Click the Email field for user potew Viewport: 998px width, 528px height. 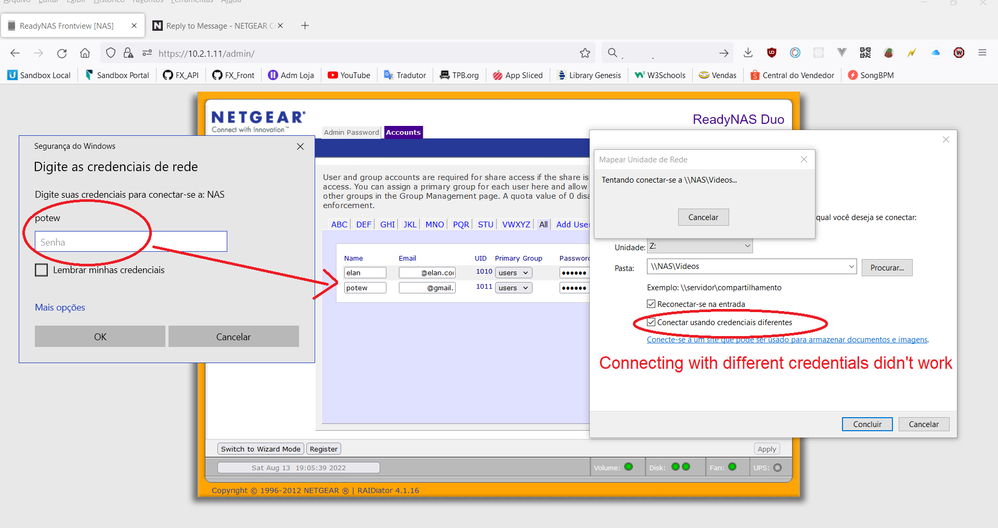(427, 288)
